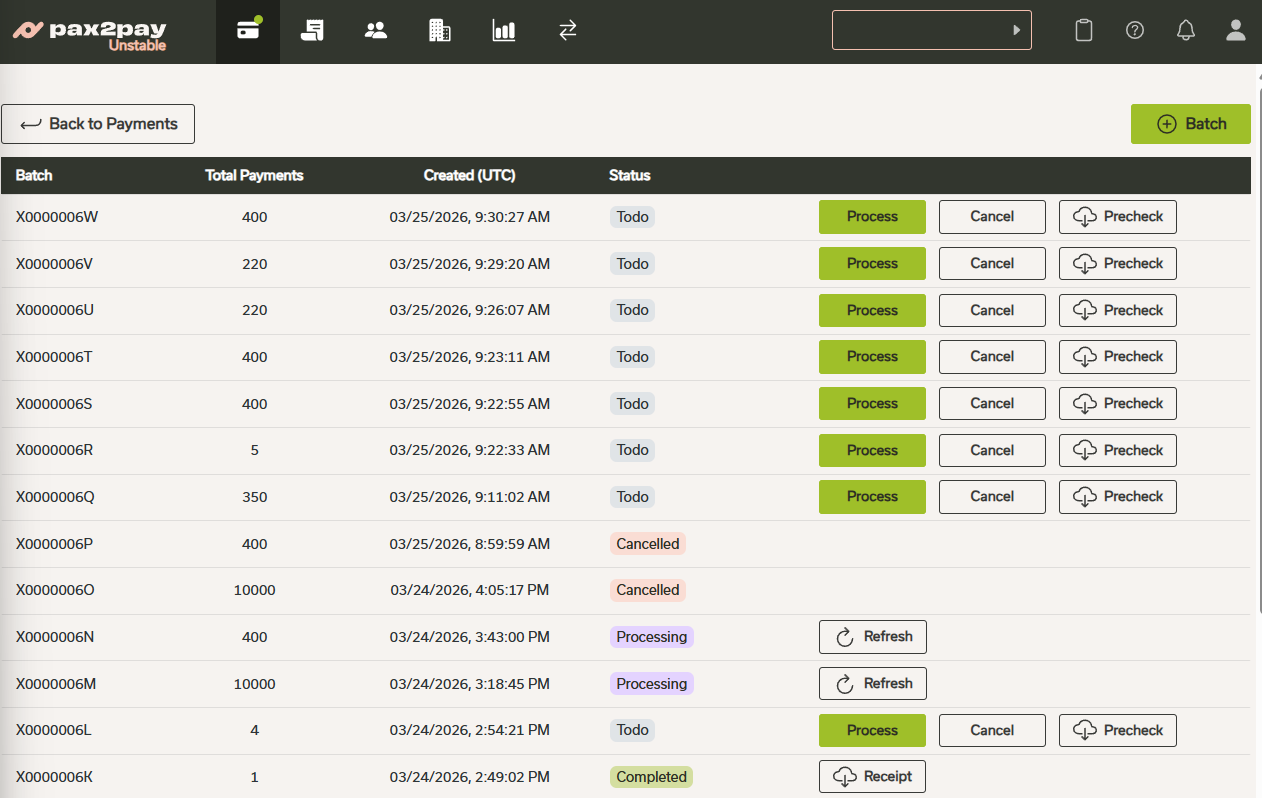This screenshot has width=1262, height=798.
Task: Cancel batch X0000006V
Action: tap(992, 264)
